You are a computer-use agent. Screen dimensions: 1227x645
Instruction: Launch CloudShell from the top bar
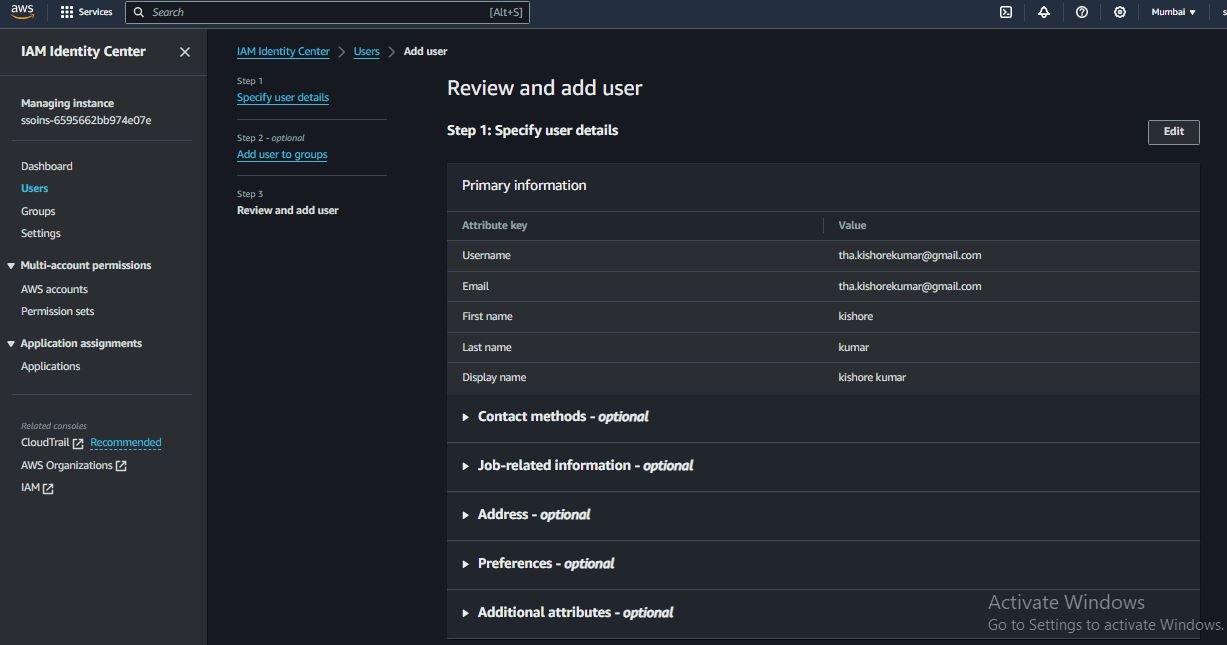click(1006, 12)
